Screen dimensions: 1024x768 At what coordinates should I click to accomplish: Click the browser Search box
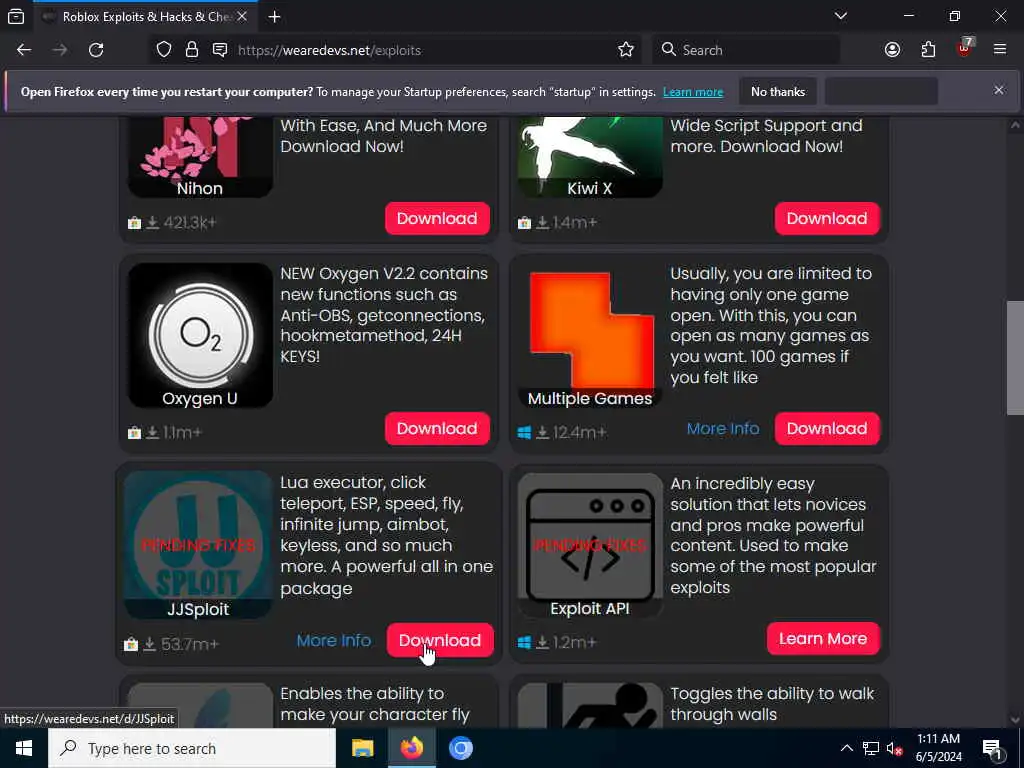[x=746, y=50]
